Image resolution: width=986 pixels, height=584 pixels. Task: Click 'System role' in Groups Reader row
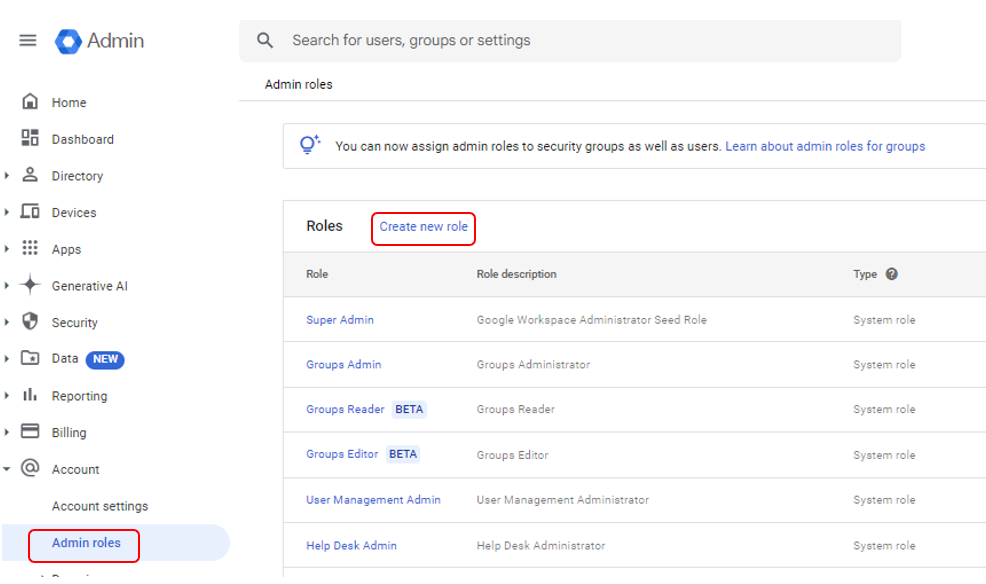884,409
